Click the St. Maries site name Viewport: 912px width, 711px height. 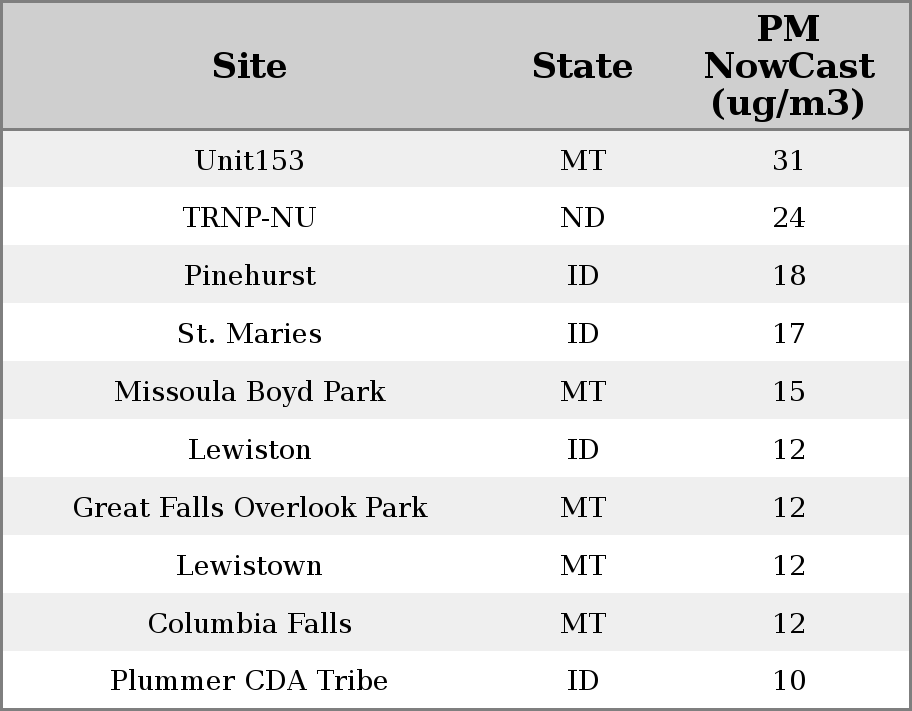(x=249, y=334)
